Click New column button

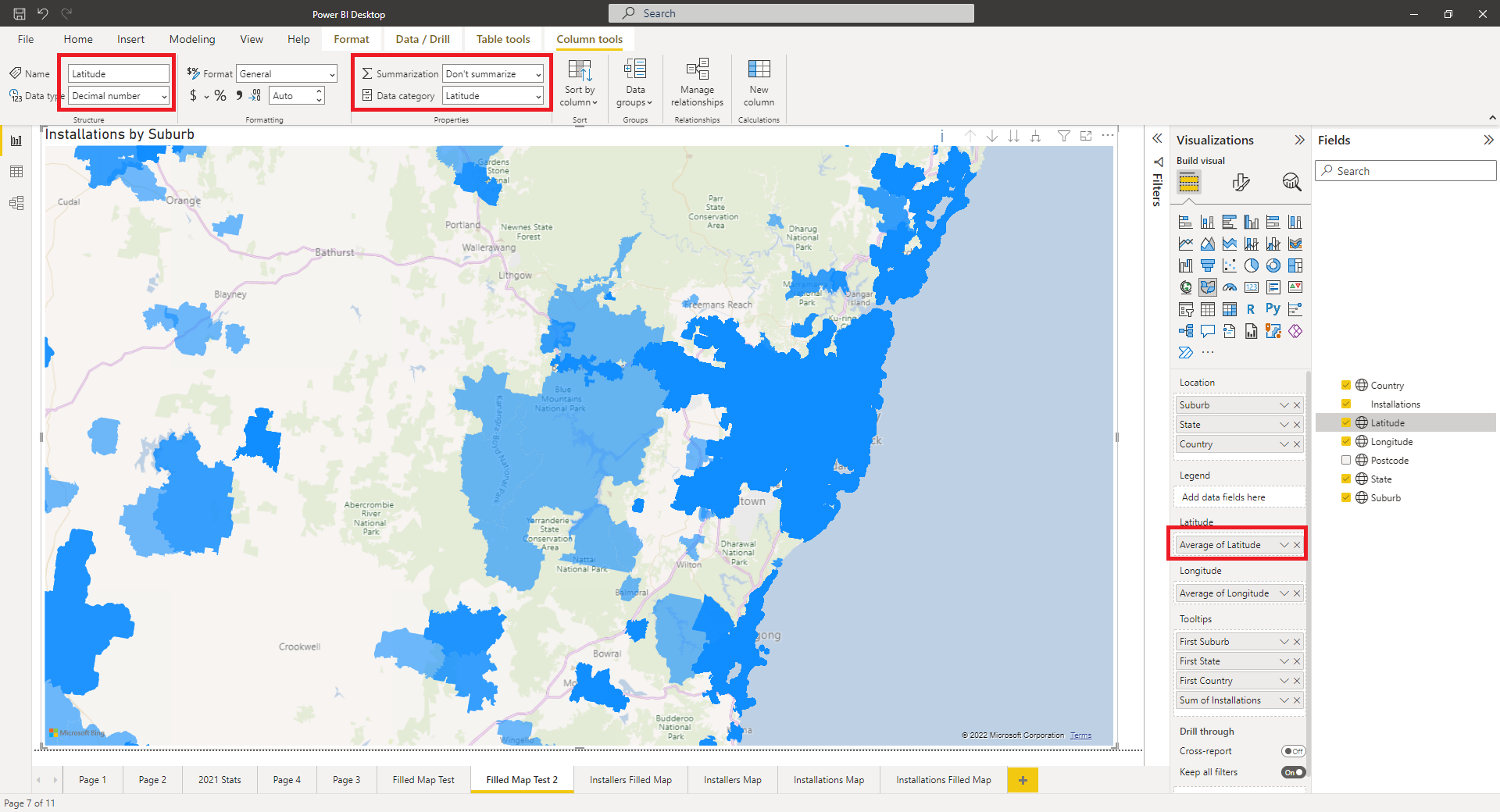pos(759,83)
